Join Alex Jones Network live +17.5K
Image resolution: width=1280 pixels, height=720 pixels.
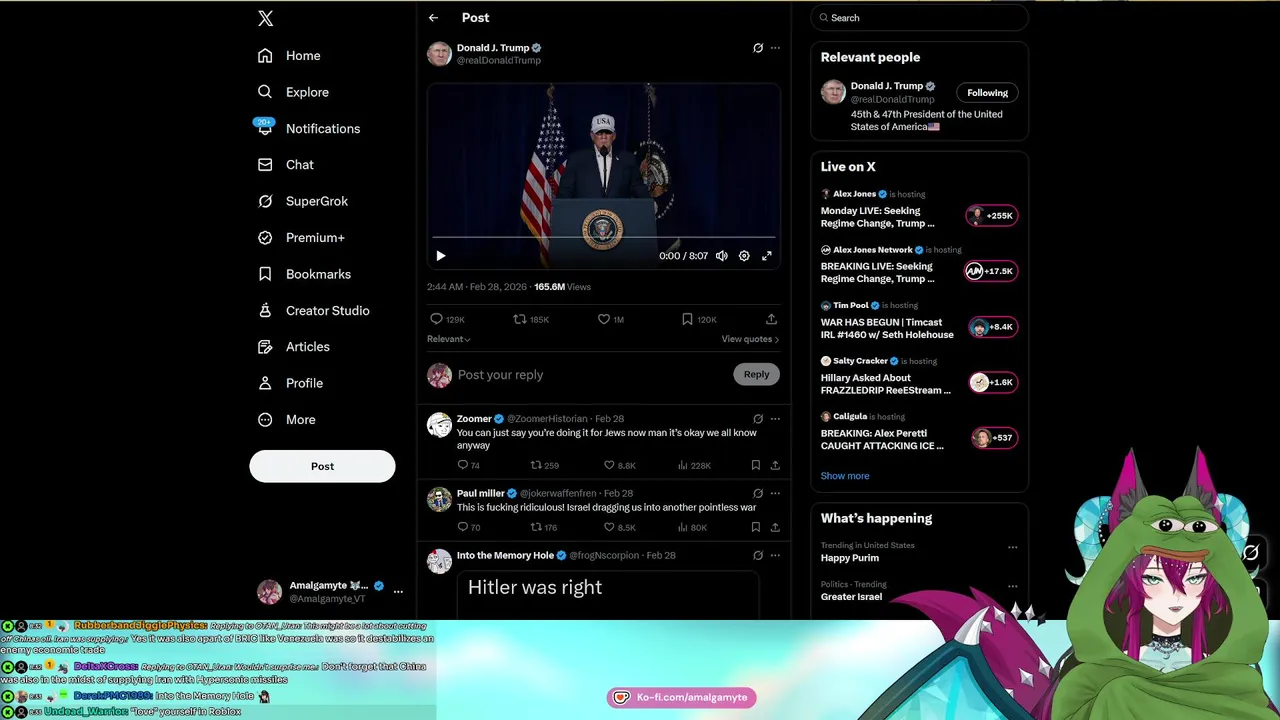(x=991, y=271)
